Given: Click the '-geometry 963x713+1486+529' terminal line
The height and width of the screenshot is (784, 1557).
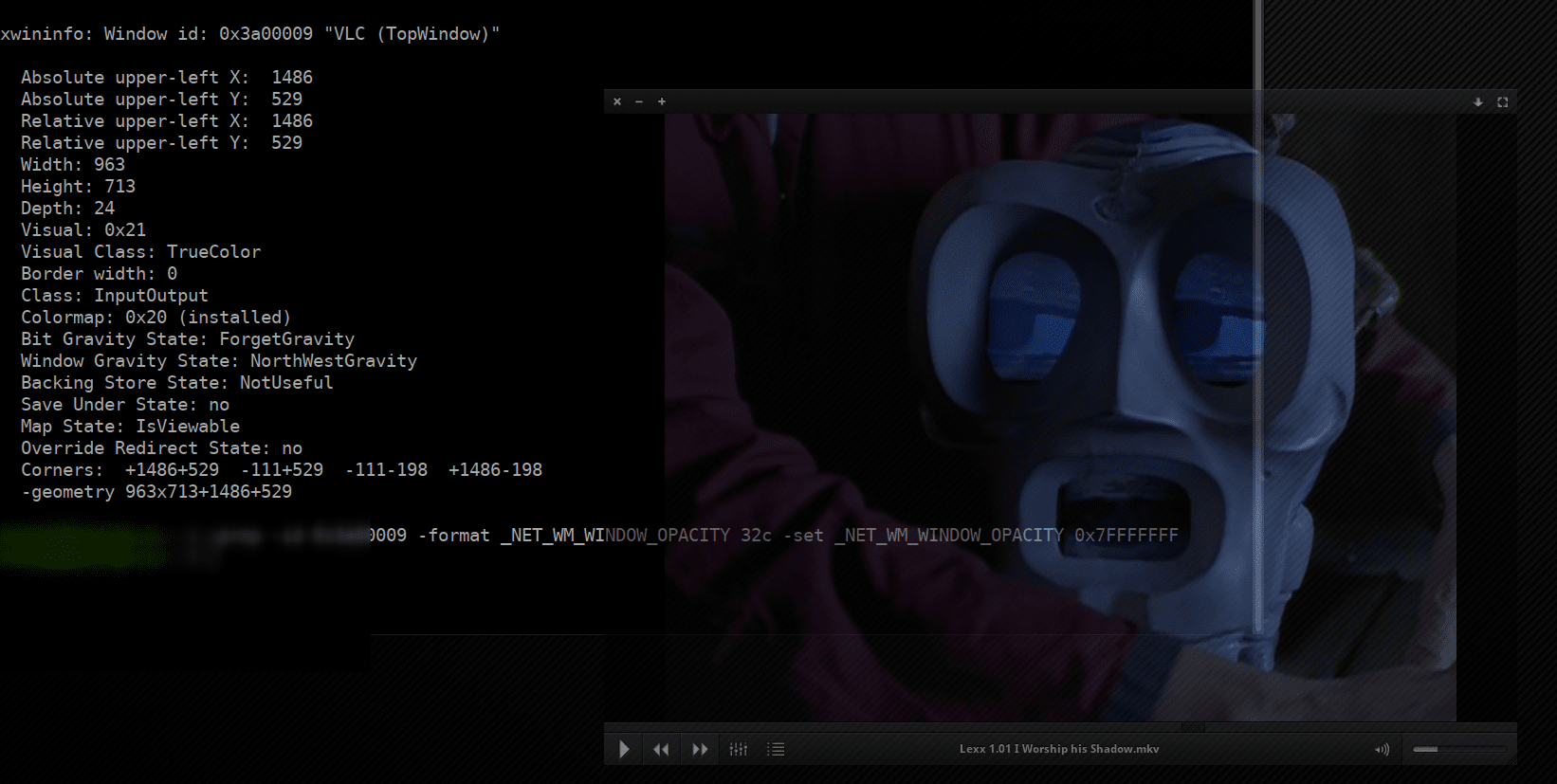Looking at the screenshot, I should [156, 492].
